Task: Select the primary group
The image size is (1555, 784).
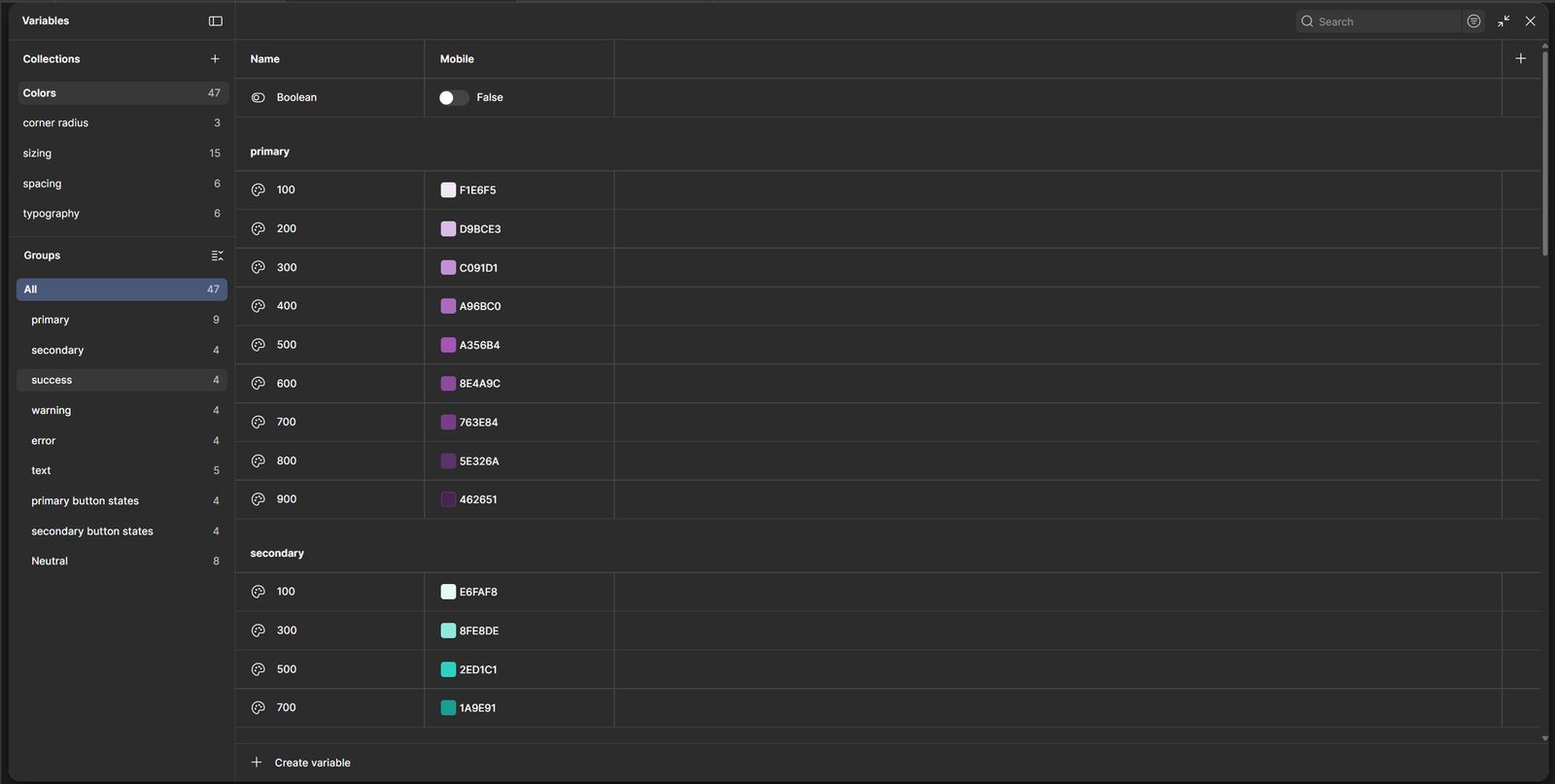Action: 122,320
